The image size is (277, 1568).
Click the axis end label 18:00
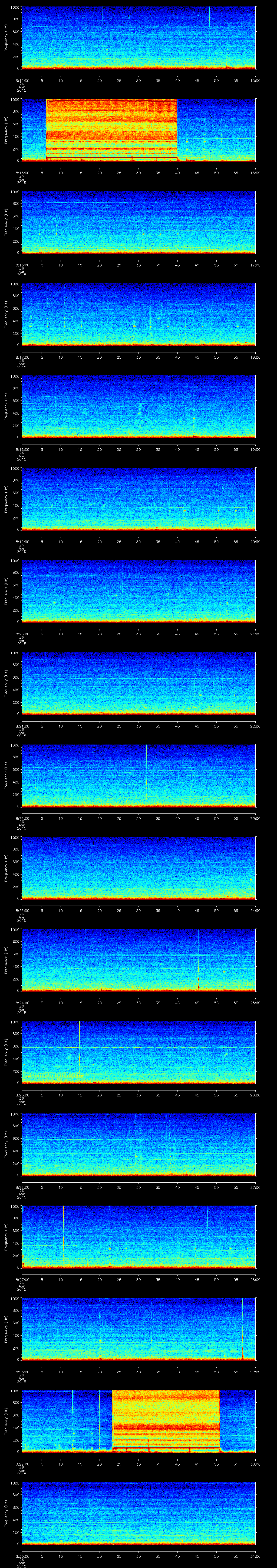pyautogui.click(x=255, y=357)
